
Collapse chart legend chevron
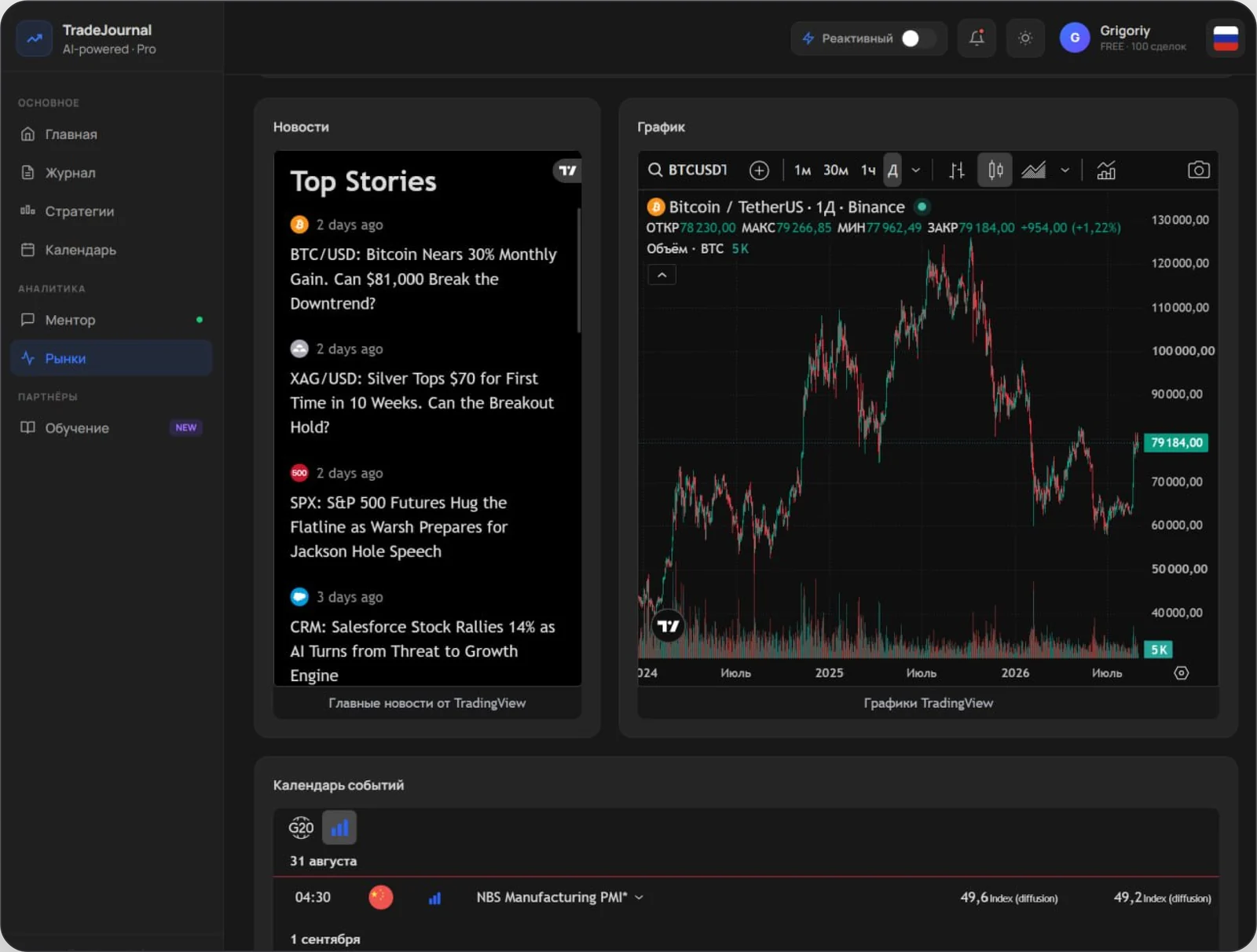661,275
